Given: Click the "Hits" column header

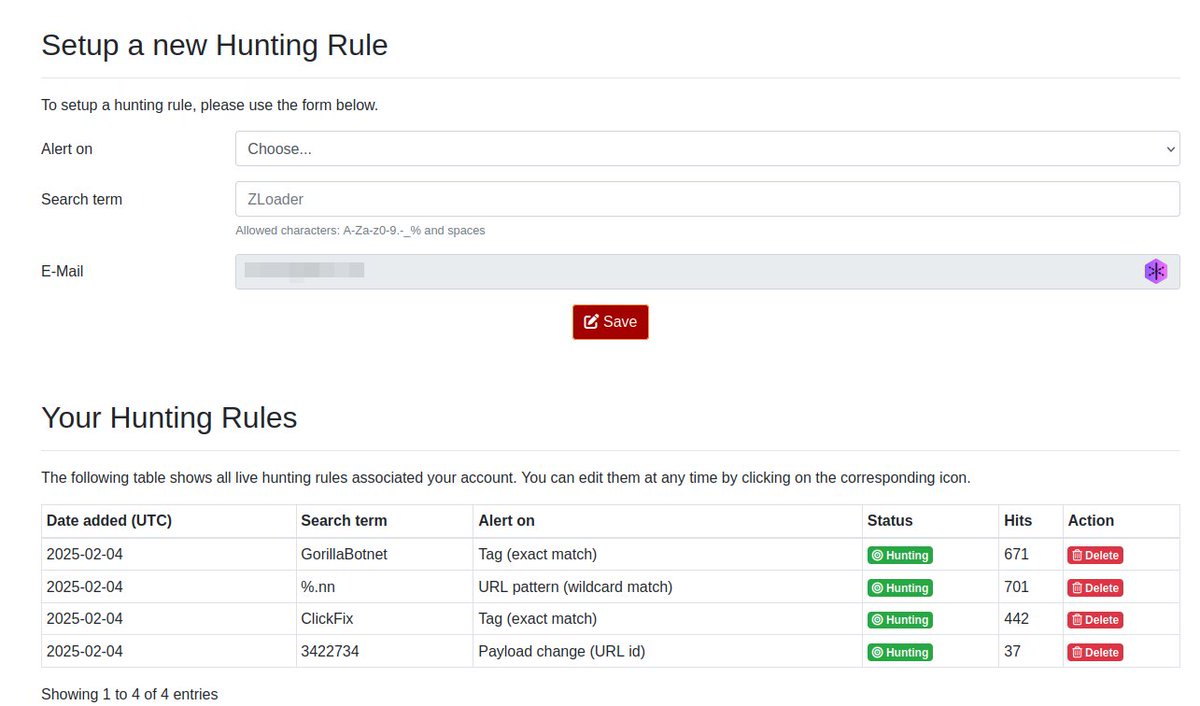Looking at the screenshot, I should [x=1017, y=520].
